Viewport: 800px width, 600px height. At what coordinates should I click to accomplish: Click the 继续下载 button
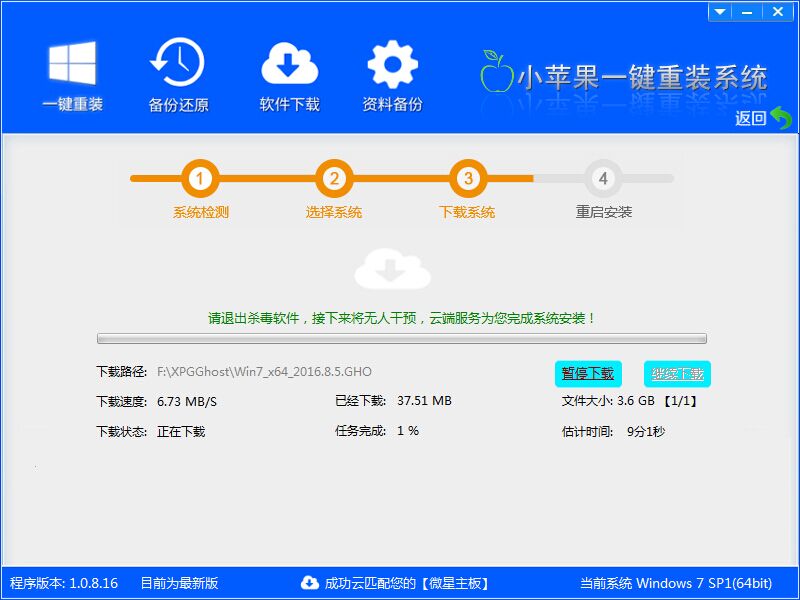(678, 374)
